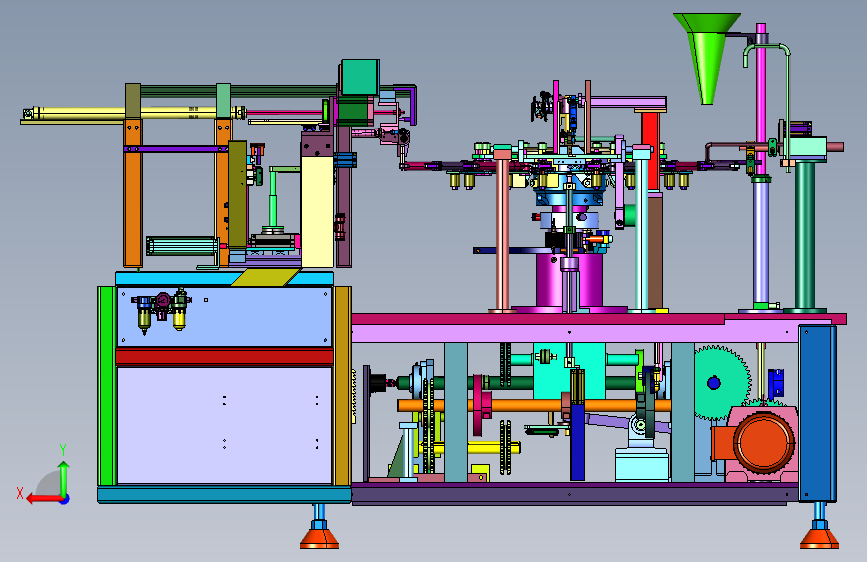Select the lavender cylinder column at right
This screenshot has width=867, height=562.
coord(761,243)
